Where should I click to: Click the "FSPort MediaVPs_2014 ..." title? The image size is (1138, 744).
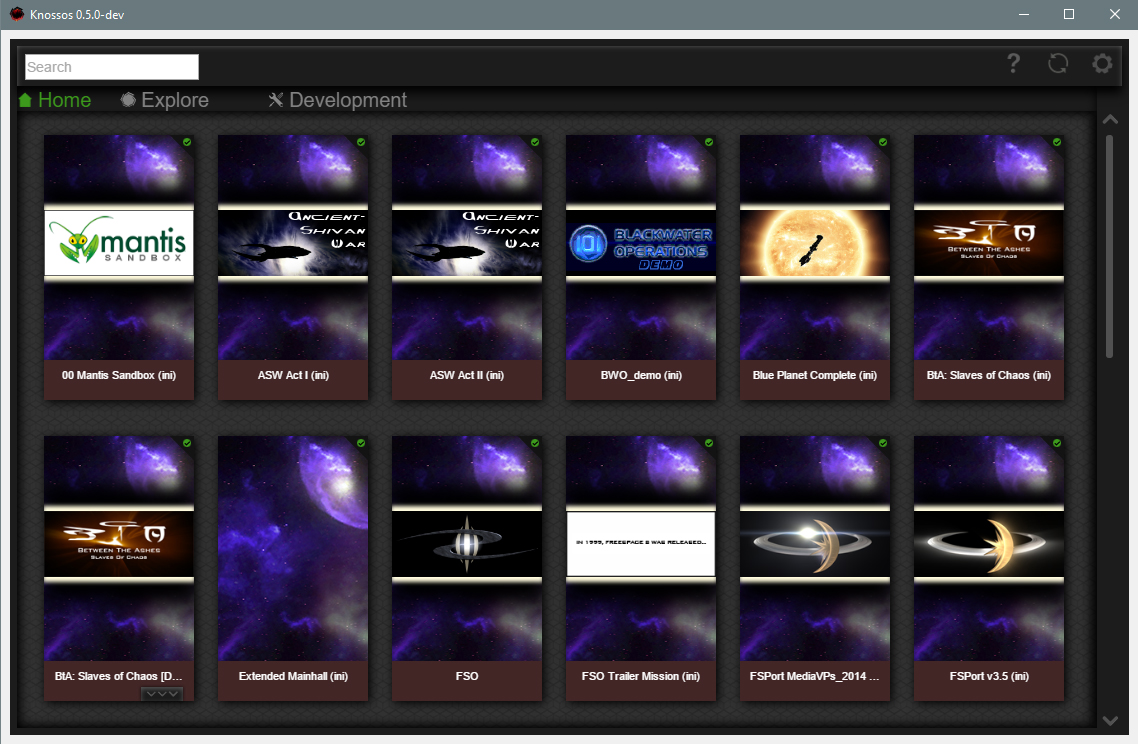tap(815, 676)
